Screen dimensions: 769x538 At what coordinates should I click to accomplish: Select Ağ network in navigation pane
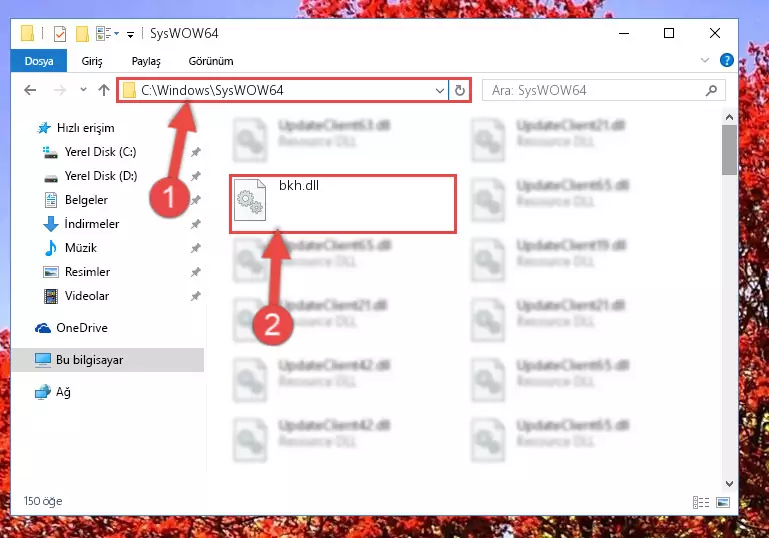tap(63, 392)
